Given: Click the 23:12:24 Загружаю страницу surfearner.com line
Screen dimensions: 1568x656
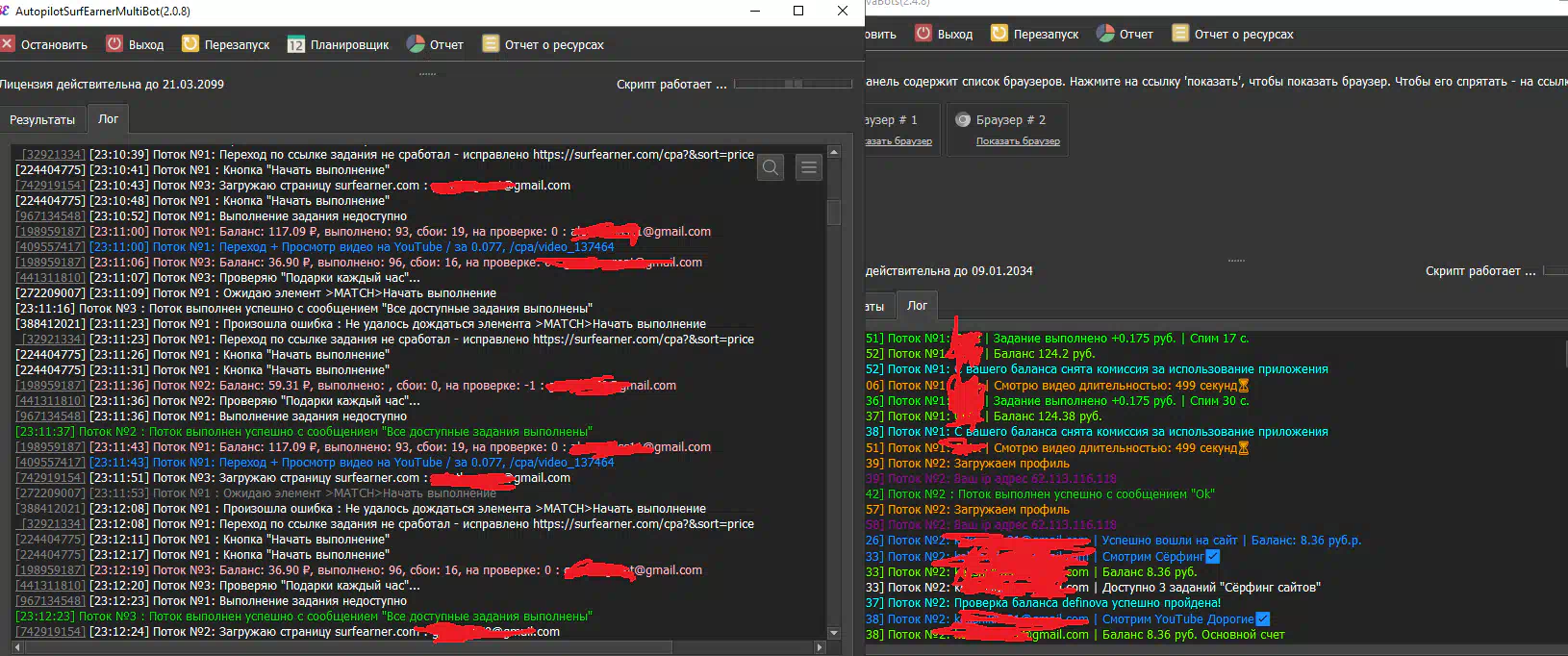Looking at the screenshot, I should tap(288, 631).
